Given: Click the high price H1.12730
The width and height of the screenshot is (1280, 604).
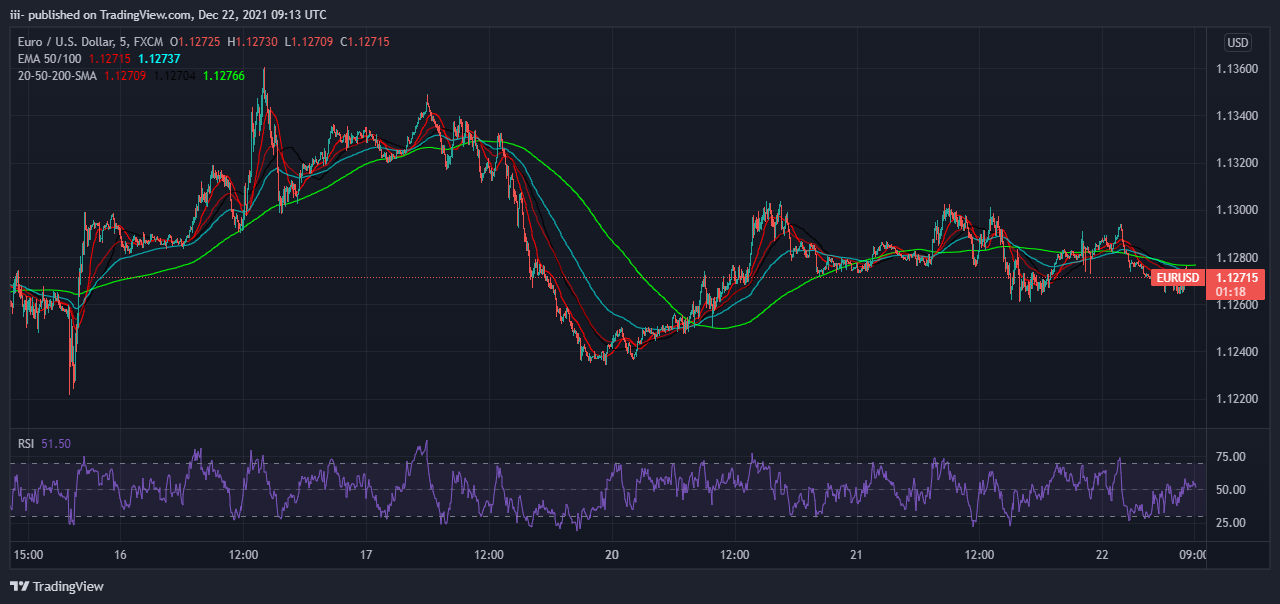Looking at the screenshot, I should (x=252, y=42).
